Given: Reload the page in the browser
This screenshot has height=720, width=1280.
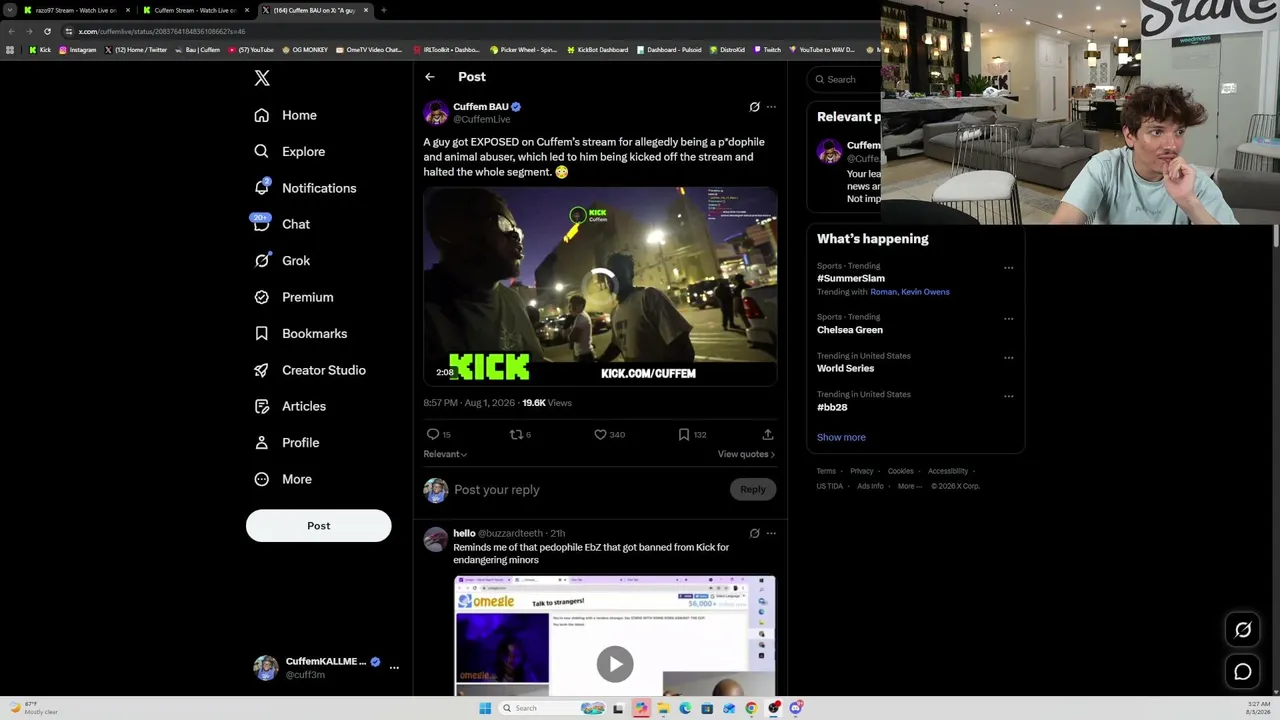Looking at the screenshot, I should pos(47,31).
